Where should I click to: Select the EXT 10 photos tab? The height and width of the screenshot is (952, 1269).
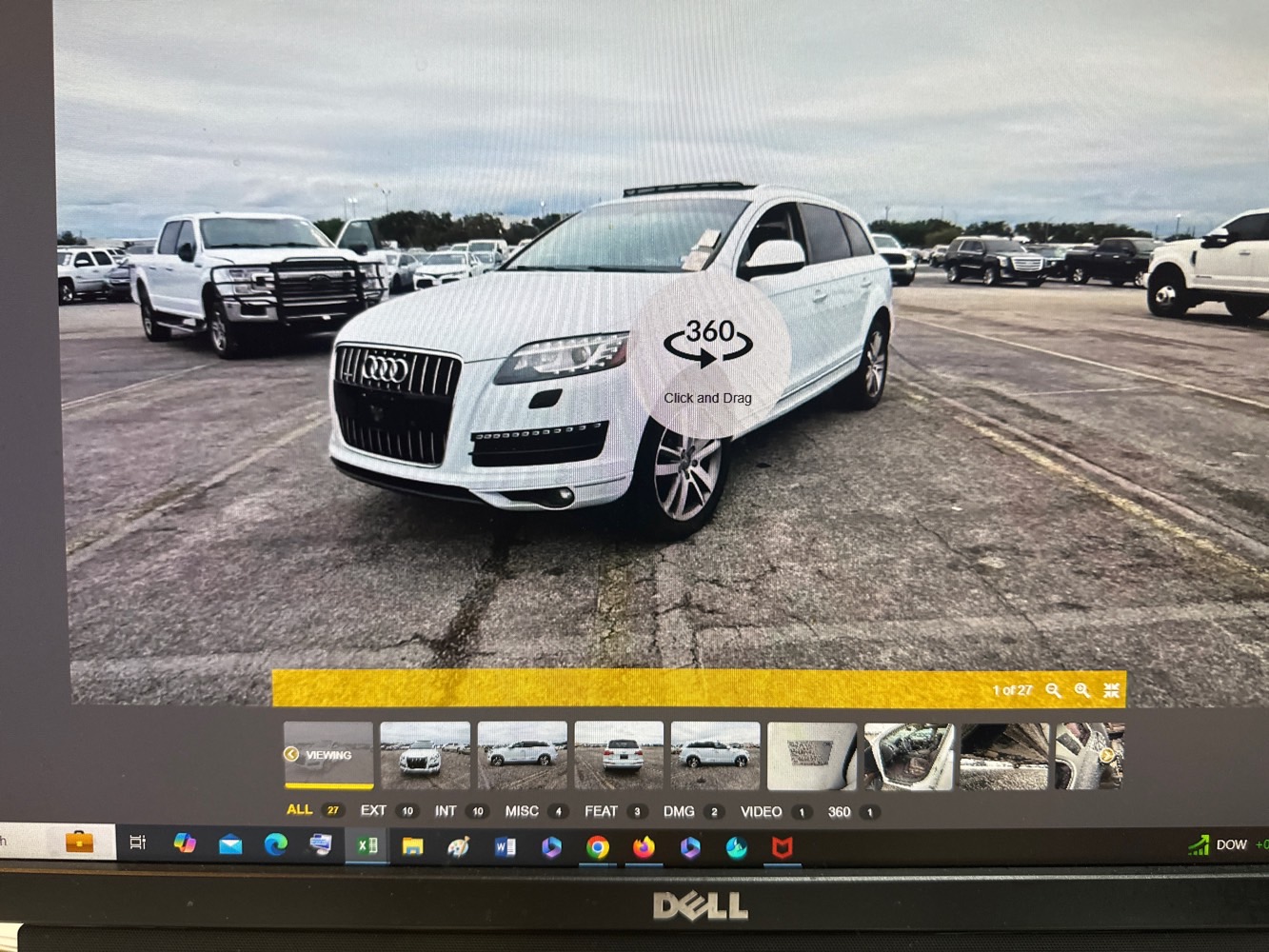click(x=388, y=811)
